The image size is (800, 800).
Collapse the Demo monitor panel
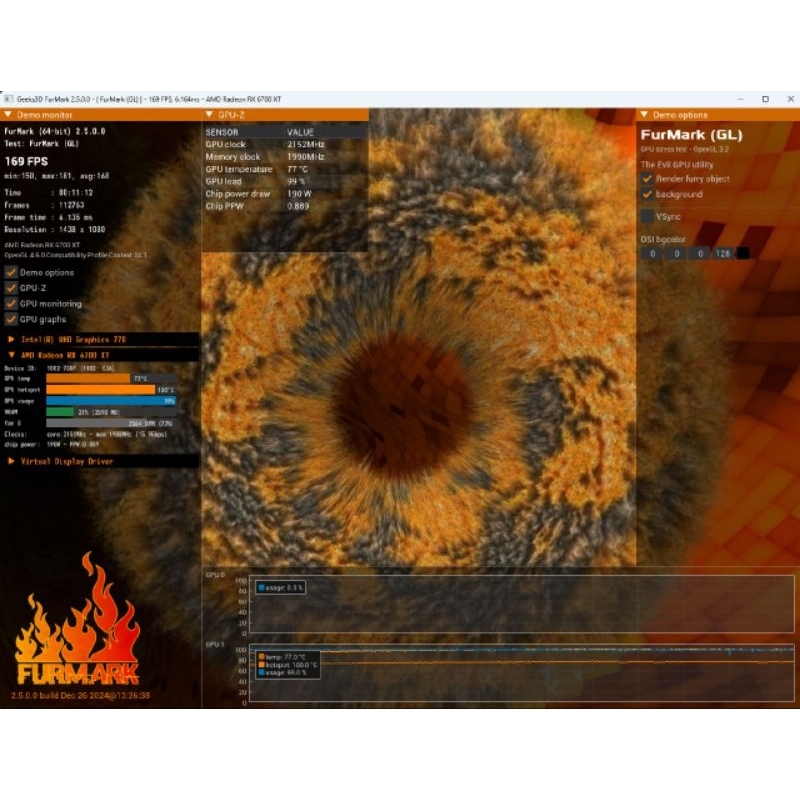[x=8, y=115]
